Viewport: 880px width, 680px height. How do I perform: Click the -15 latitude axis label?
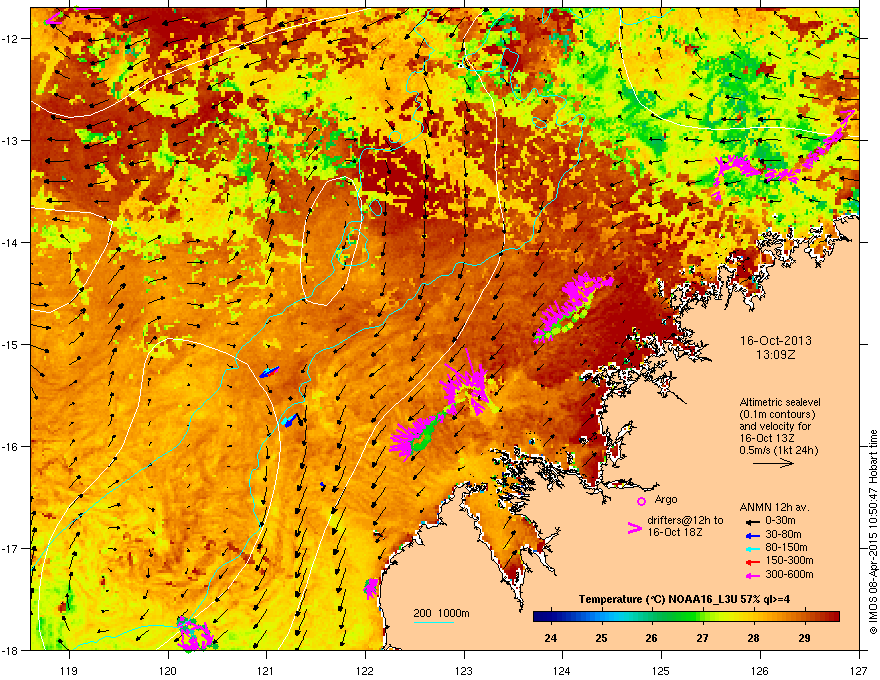(10, 344)
